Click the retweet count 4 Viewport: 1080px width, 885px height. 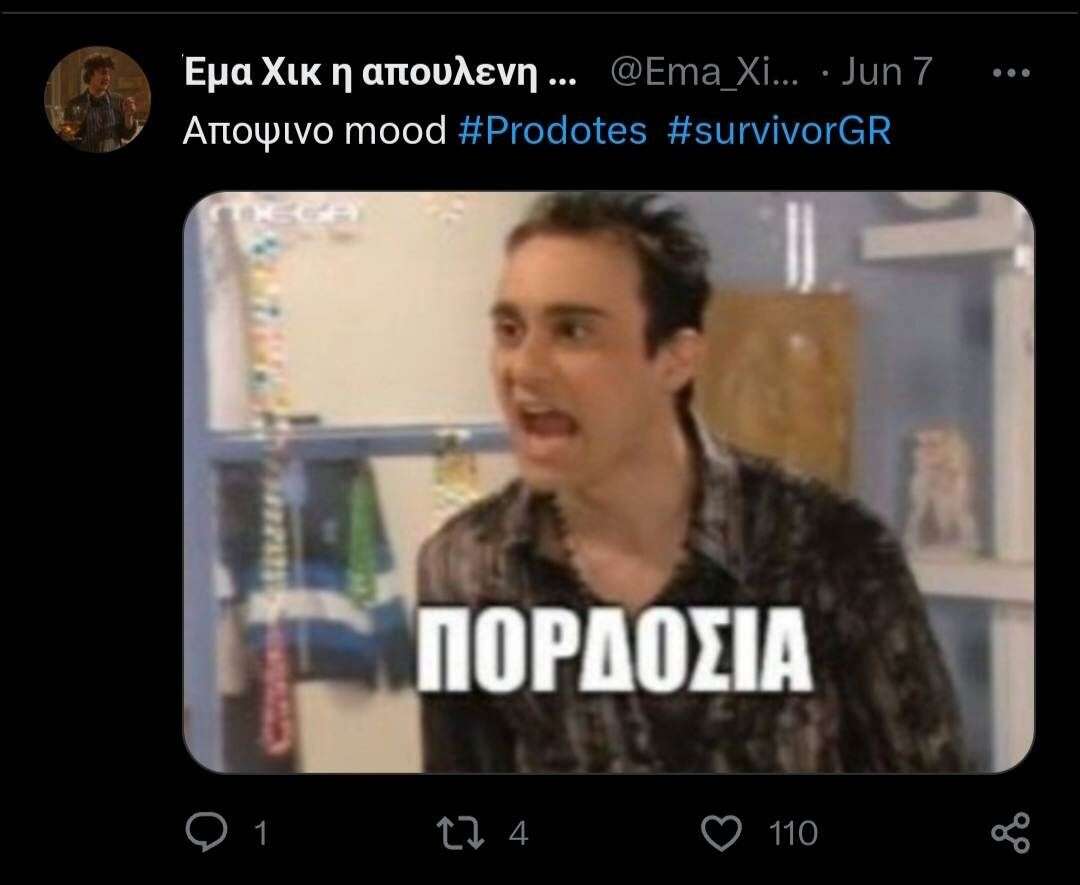click(x=518, y=834)
